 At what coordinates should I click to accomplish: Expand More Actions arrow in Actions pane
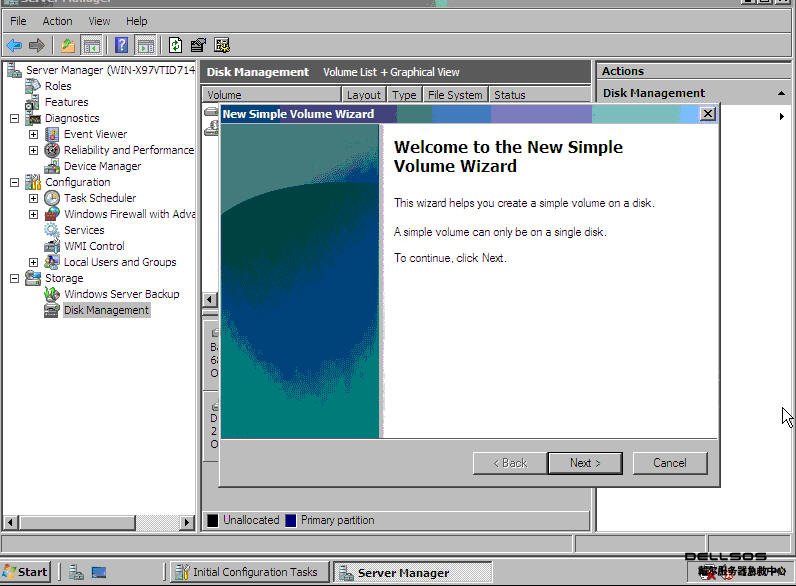tap(782, 117)
